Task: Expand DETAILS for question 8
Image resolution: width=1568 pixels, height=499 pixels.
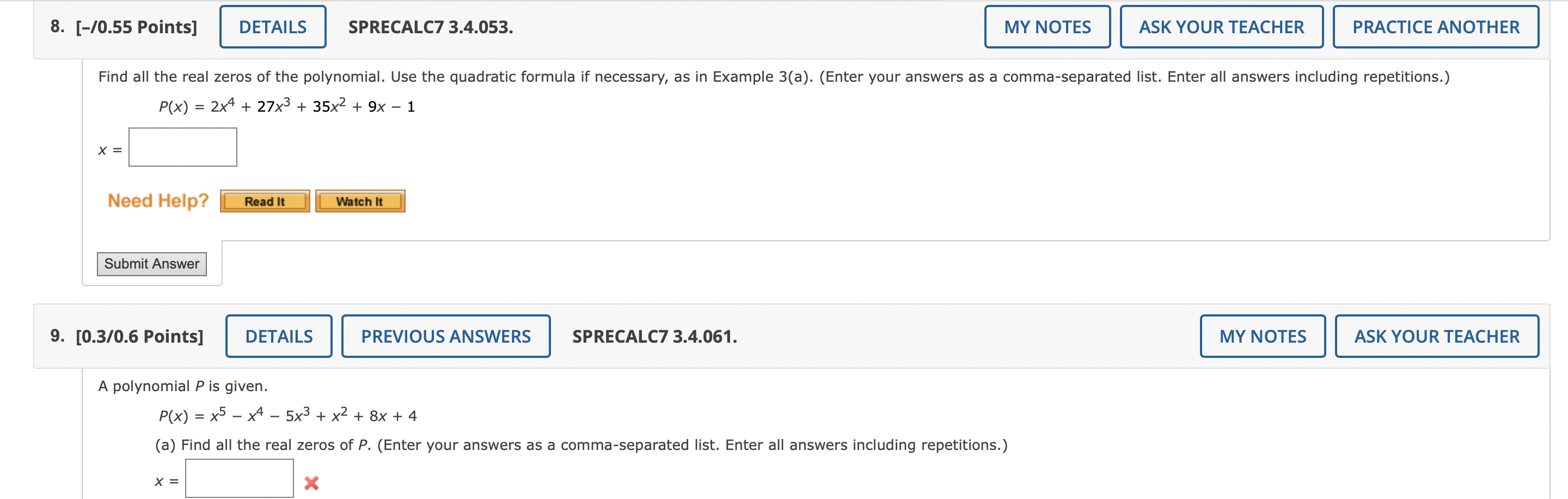Action: 272,26
